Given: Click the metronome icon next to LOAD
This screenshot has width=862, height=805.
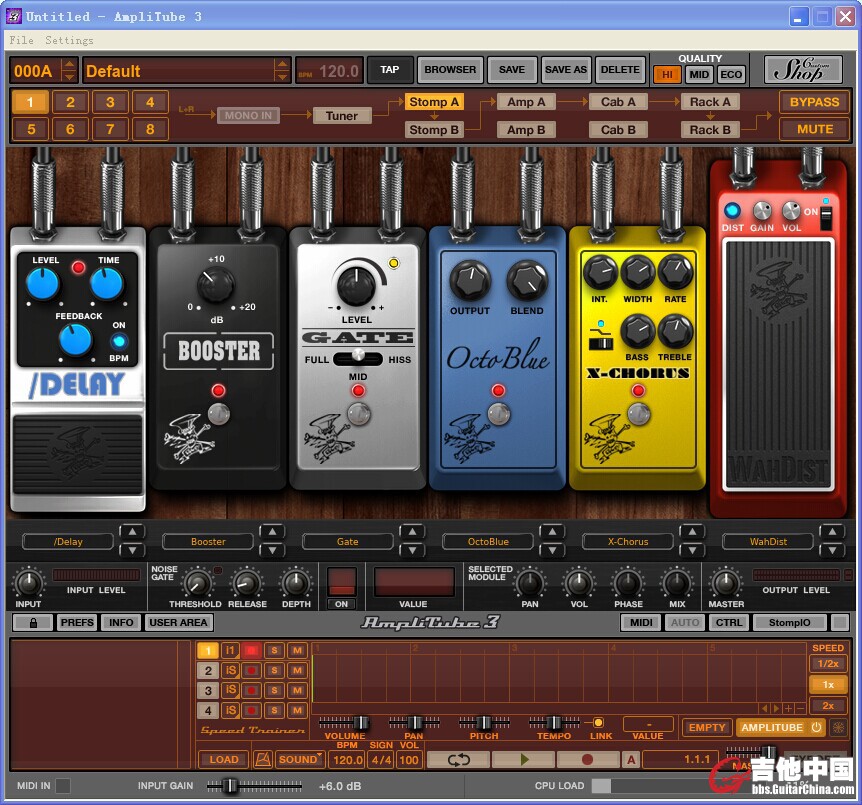Looking at the screenshot, I should pyautogui.click(x=263, y=759).
